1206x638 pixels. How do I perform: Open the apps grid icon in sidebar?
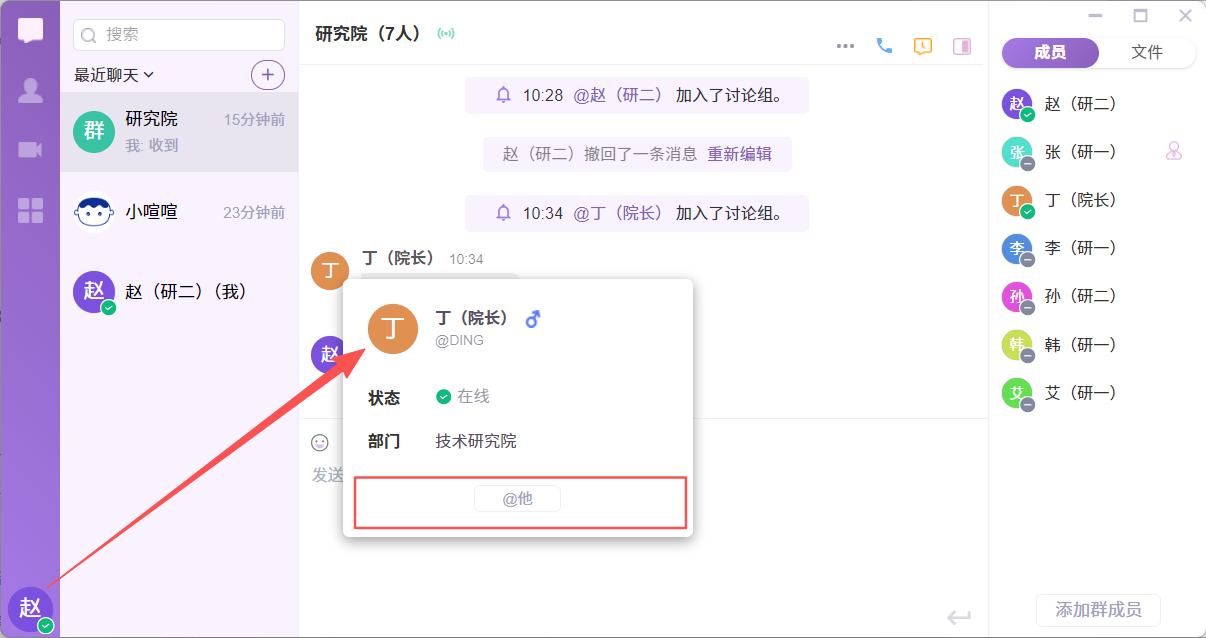coord(30,210)
